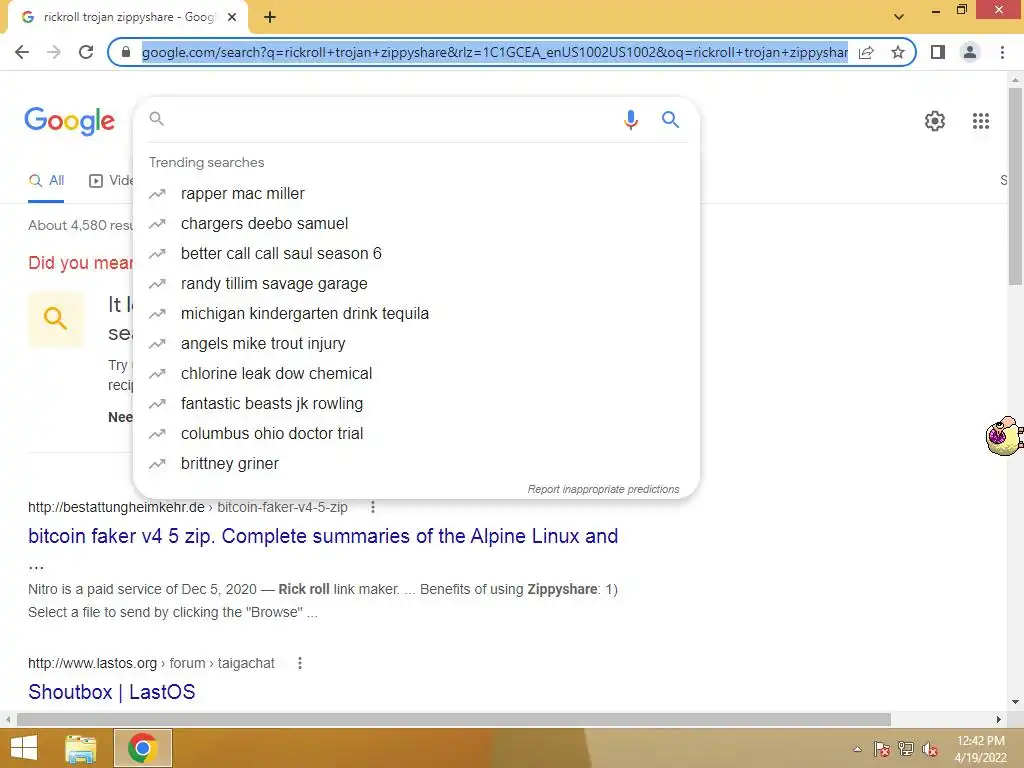Image resolution: width=1024 pixels, height=768 pixels.
Task: Open a new browser tab
Action: click(x=270, y=18)
